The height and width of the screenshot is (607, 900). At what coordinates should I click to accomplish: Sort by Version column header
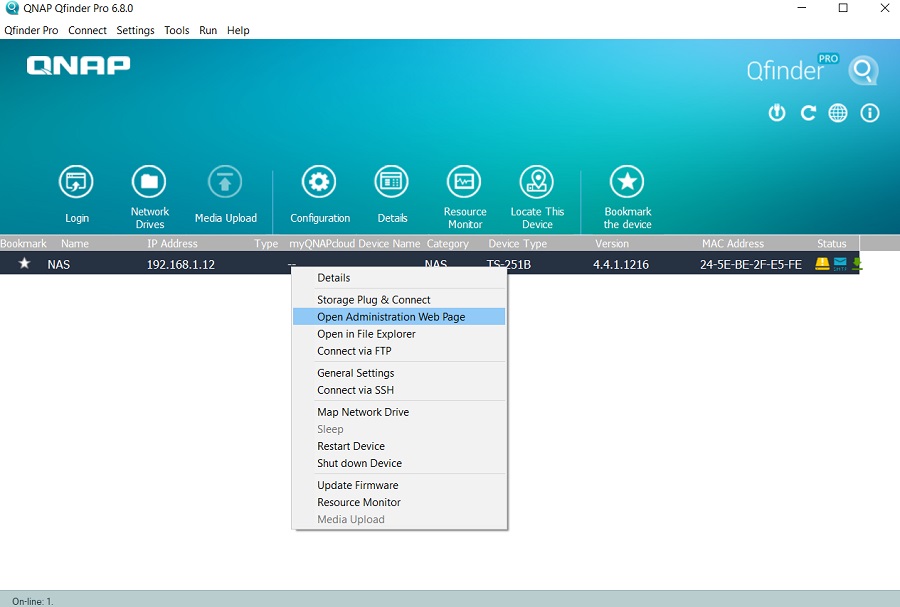pyautogui.click(x=612, y=243)
